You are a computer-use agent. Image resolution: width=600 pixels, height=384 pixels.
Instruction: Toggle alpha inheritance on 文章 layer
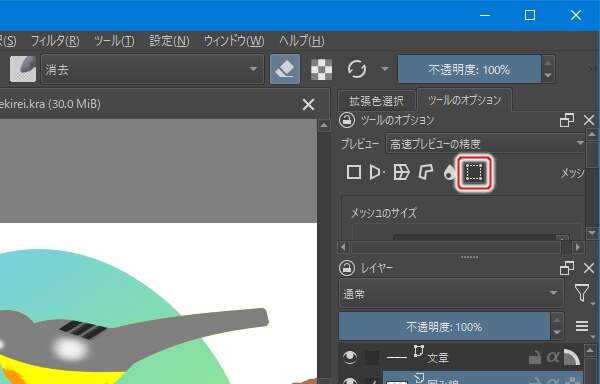pos(553,358)
